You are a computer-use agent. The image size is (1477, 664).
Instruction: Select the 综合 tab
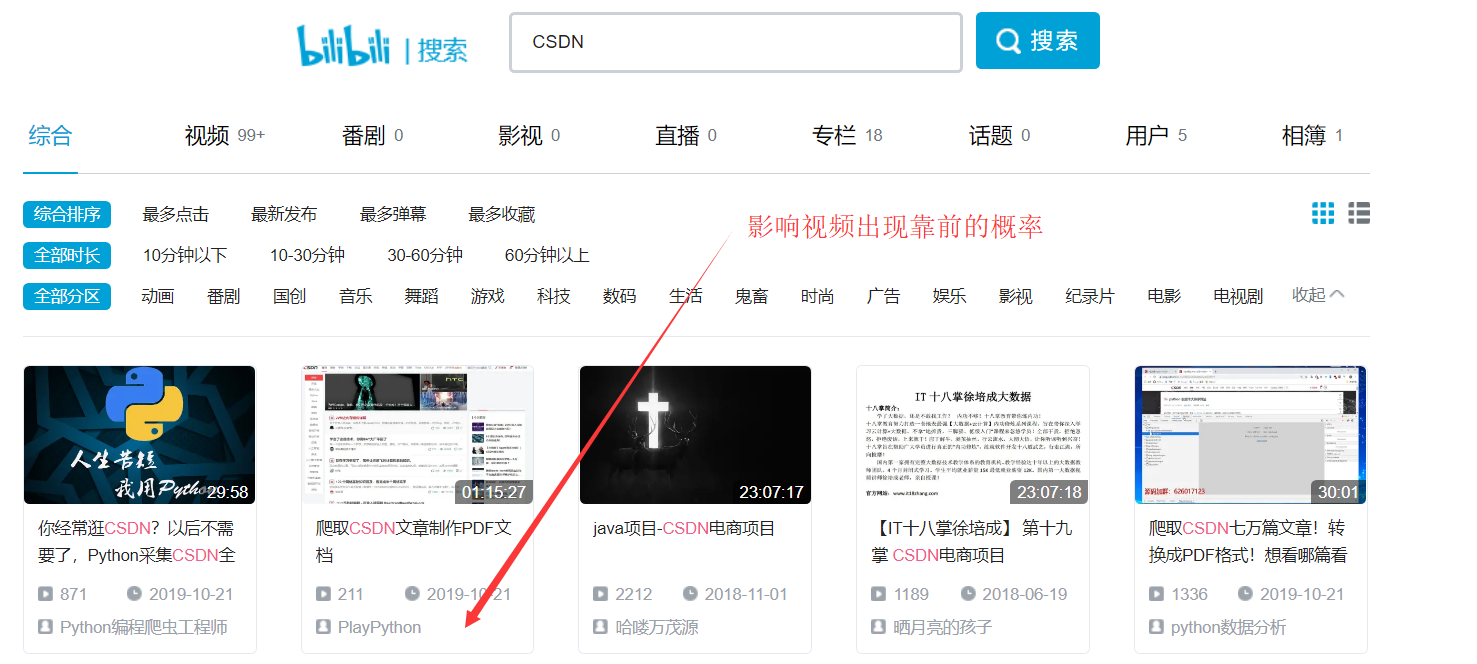tap(50, 135)
